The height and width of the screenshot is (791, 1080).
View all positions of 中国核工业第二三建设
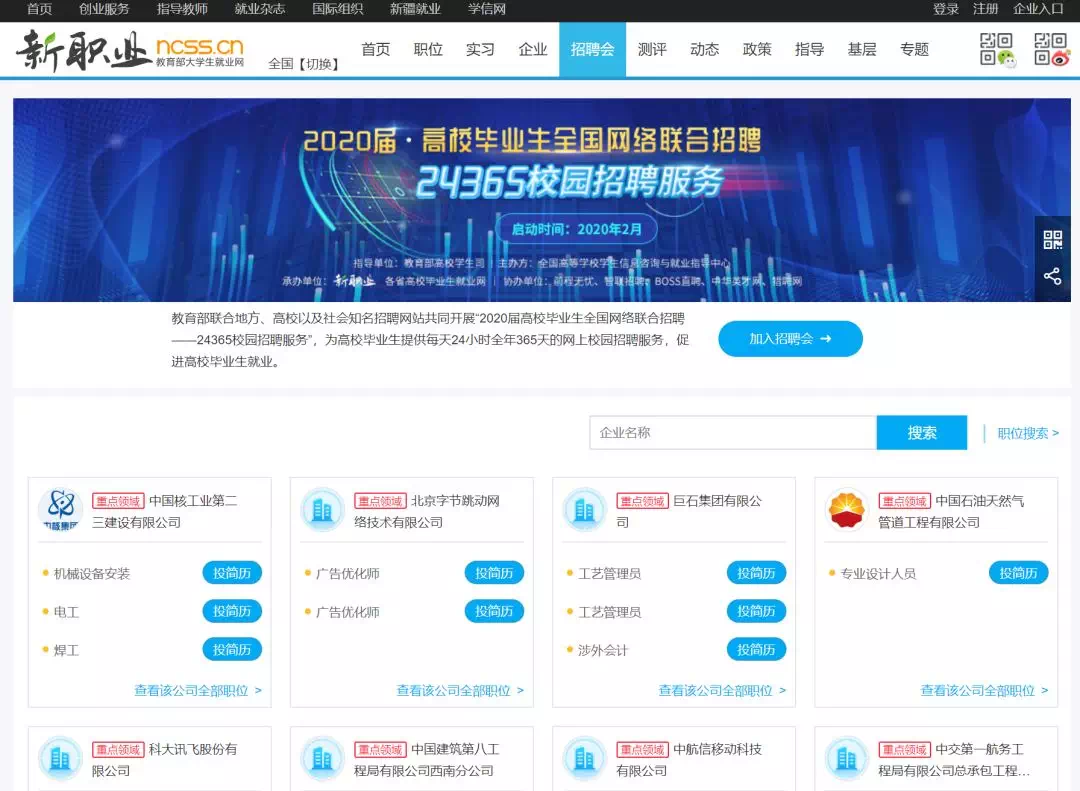tap(198, 690)
